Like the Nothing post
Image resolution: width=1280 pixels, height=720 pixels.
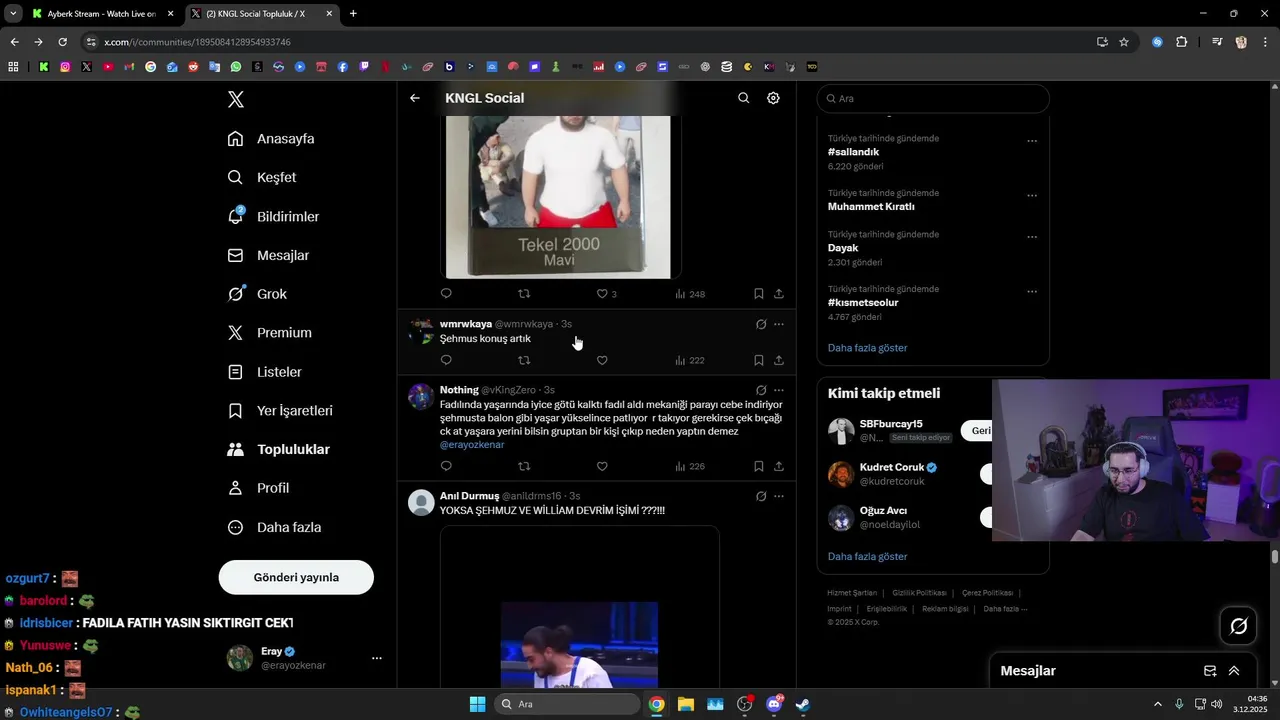(x=602, y=466)
